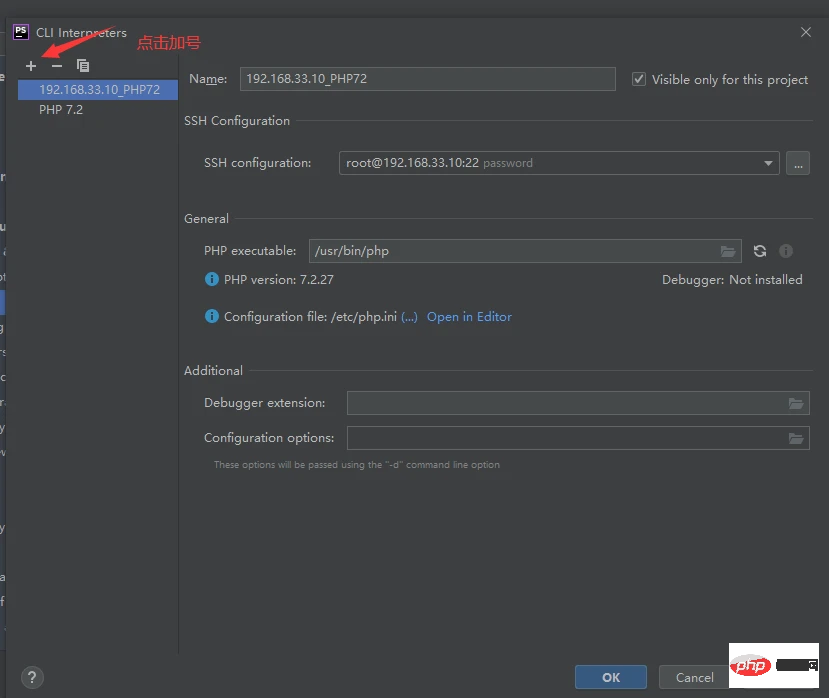Duplicate interpreter with copy icon
This screenshot has width=829, height=698.
83,66
